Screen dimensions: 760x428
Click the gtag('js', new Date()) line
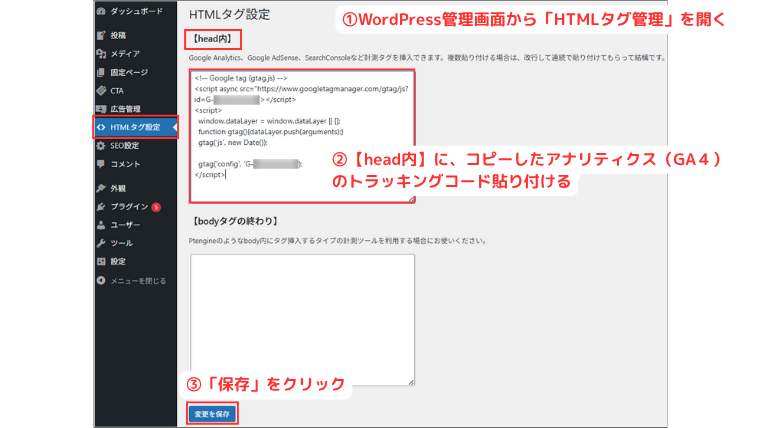pos(233,143)
